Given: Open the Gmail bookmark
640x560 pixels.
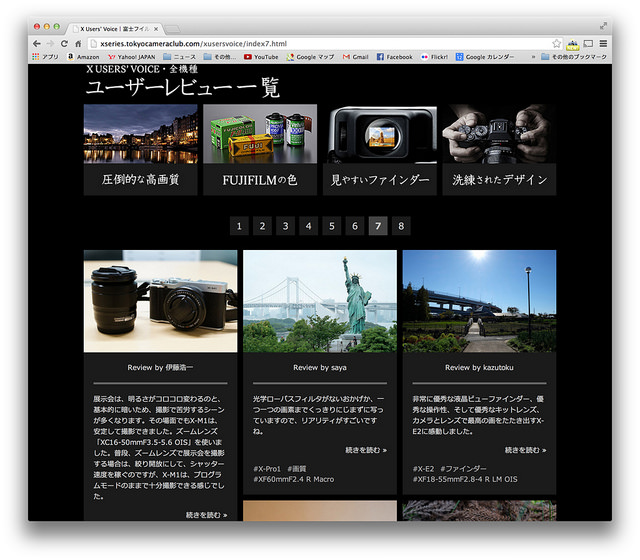Looking at the screenshot, I should point(354,58).
